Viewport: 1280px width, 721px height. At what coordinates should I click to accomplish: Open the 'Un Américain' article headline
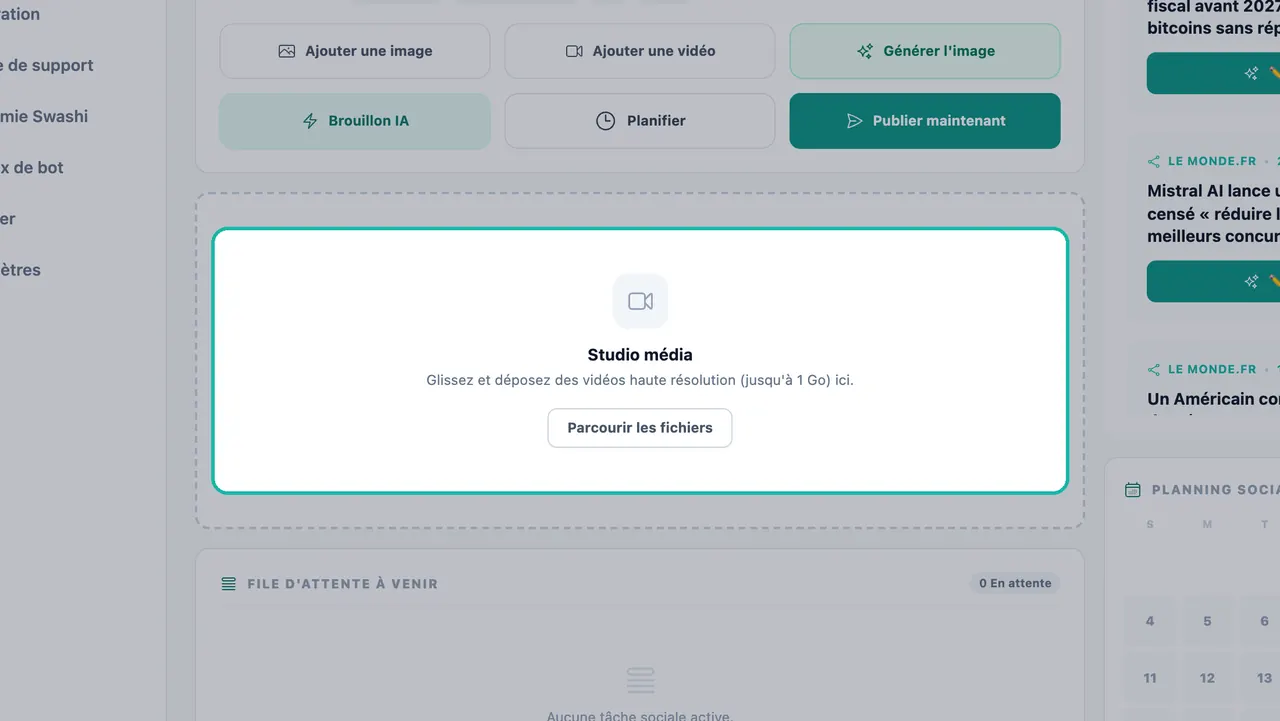(1214, 399)
